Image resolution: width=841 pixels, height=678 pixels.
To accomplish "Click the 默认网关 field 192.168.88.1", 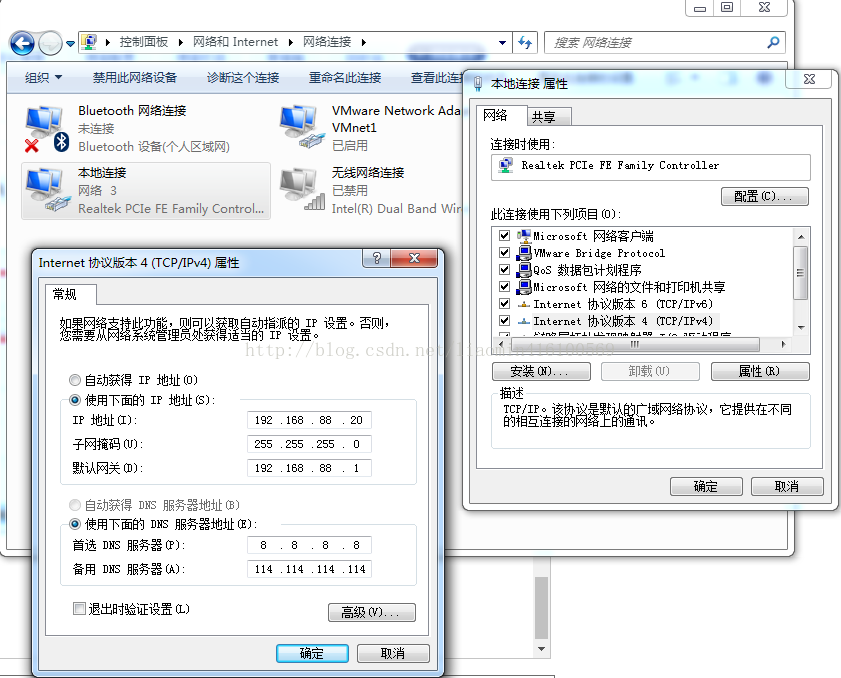I will (x=309, y=468).
